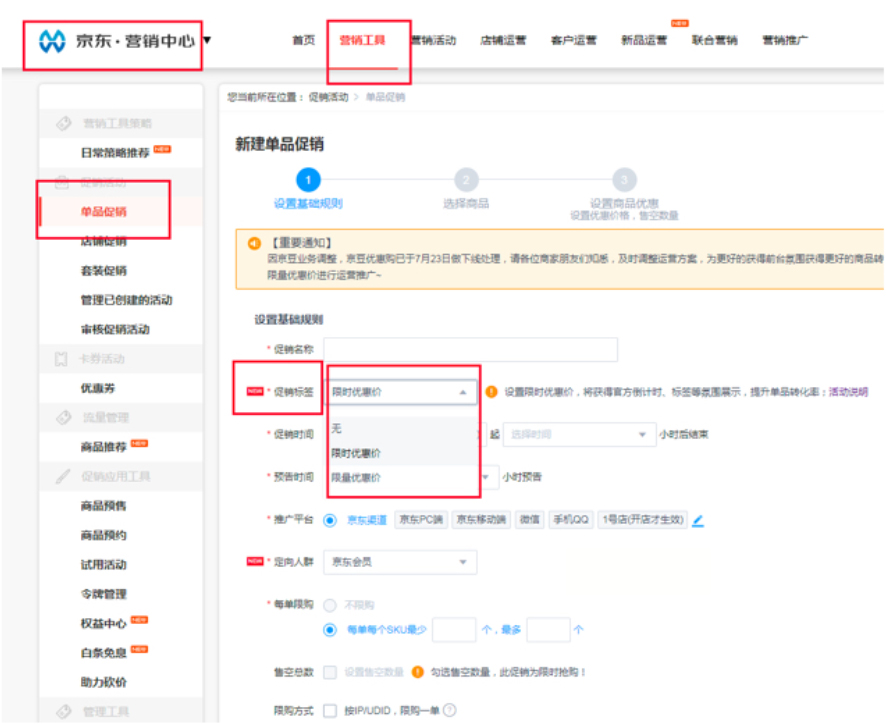The height and width of the screenshot is (724, 886).
Task: Click the orange warning icon next to 设置售空数量
Action: (x=419, y=672)
